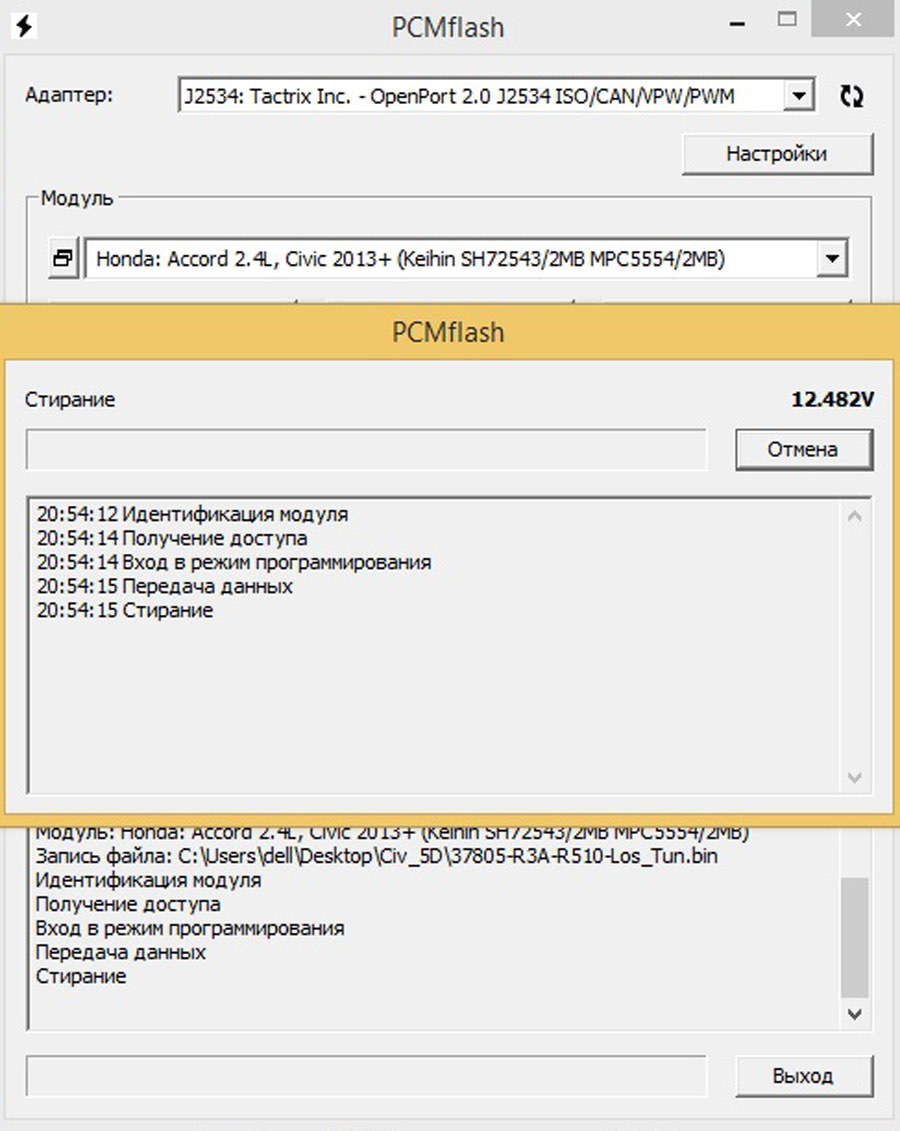Image resolution: width=900 pixels, height=1131 pixels.
Task: Click the Модуль group label
Action: [77, 198]
